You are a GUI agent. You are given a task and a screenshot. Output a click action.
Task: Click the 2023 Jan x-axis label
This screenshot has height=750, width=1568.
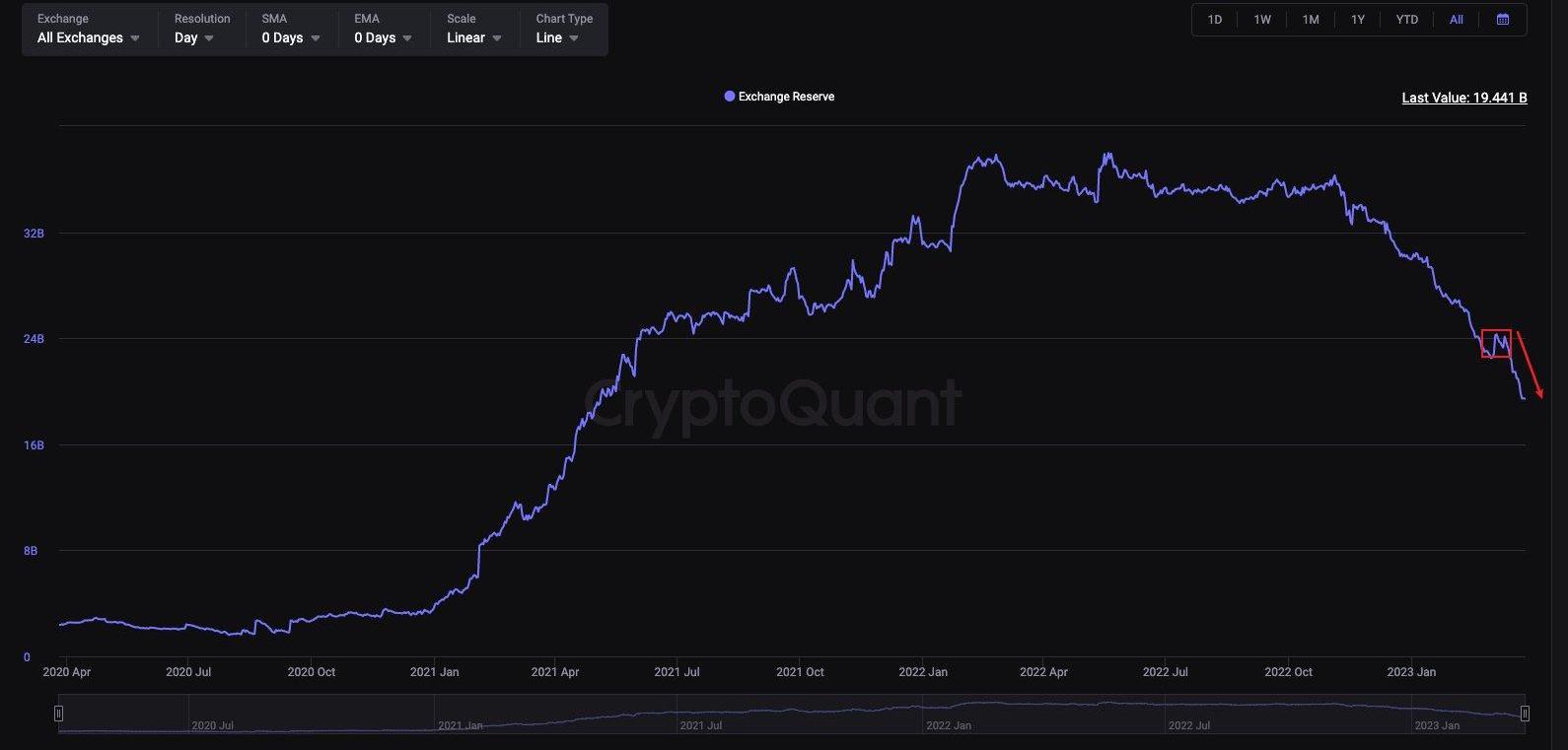[1411, 672]
